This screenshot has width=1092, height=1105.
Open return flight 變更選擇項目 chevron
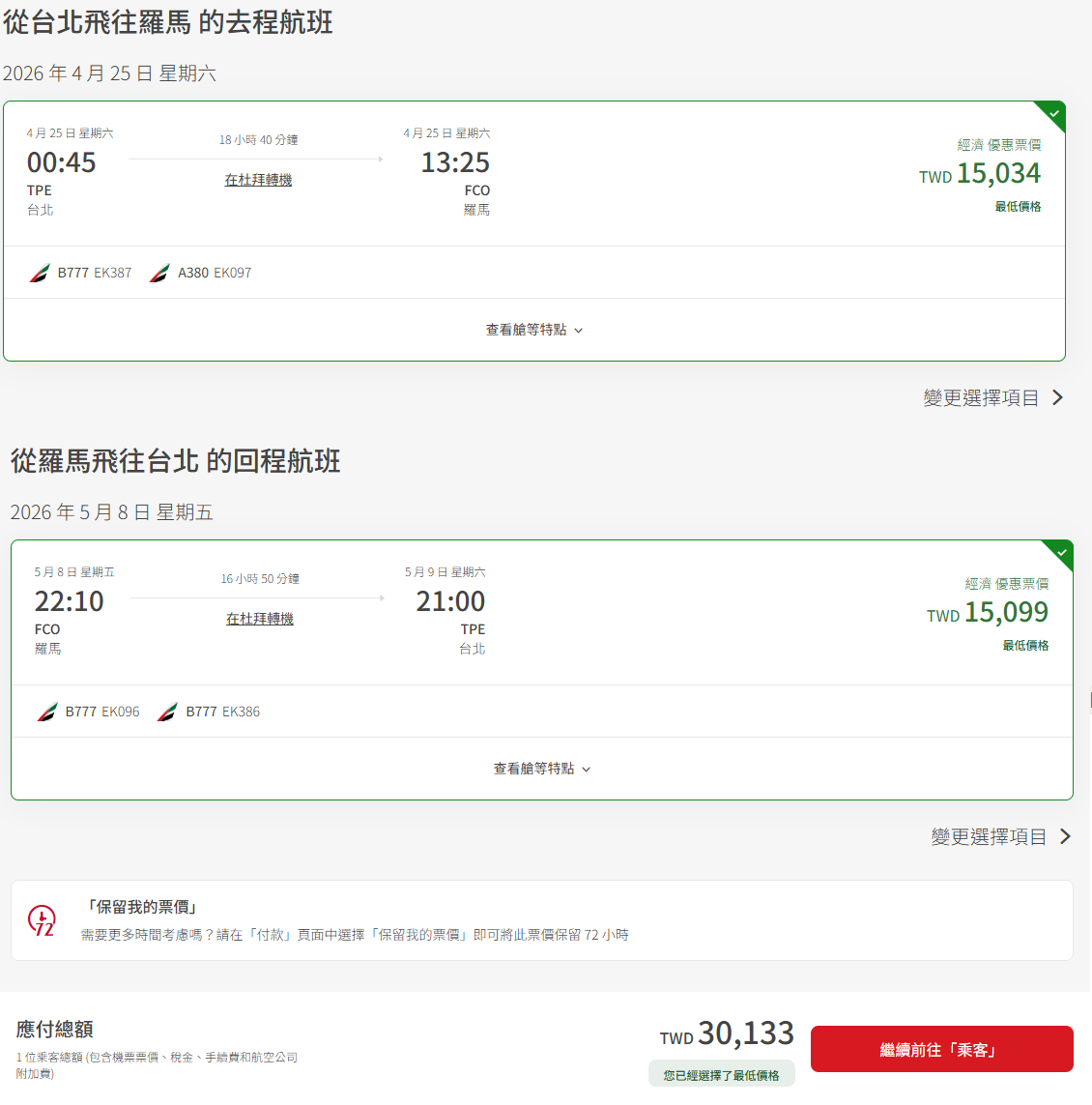(x=1065, y=837)
